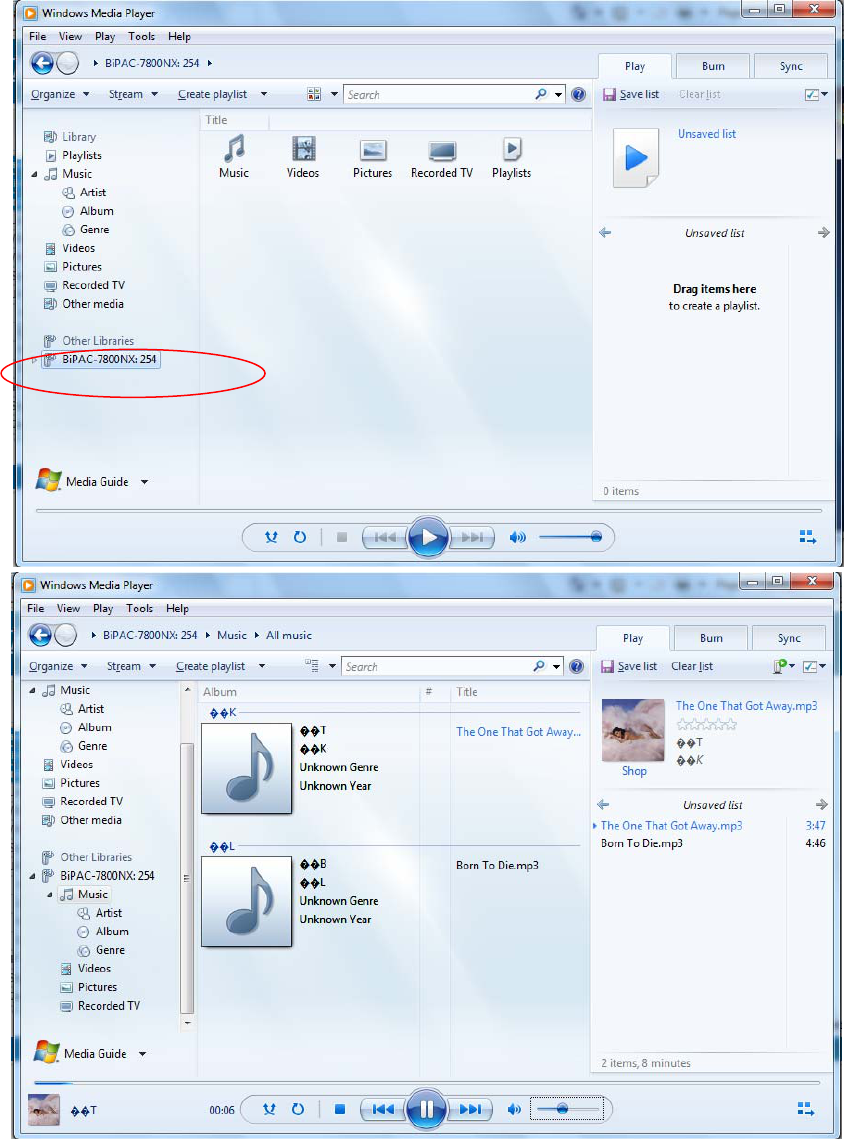This screenshot has width=844, height=1139.
Task: Toggle shuffle in the bottom window player
Action: 269,1109
